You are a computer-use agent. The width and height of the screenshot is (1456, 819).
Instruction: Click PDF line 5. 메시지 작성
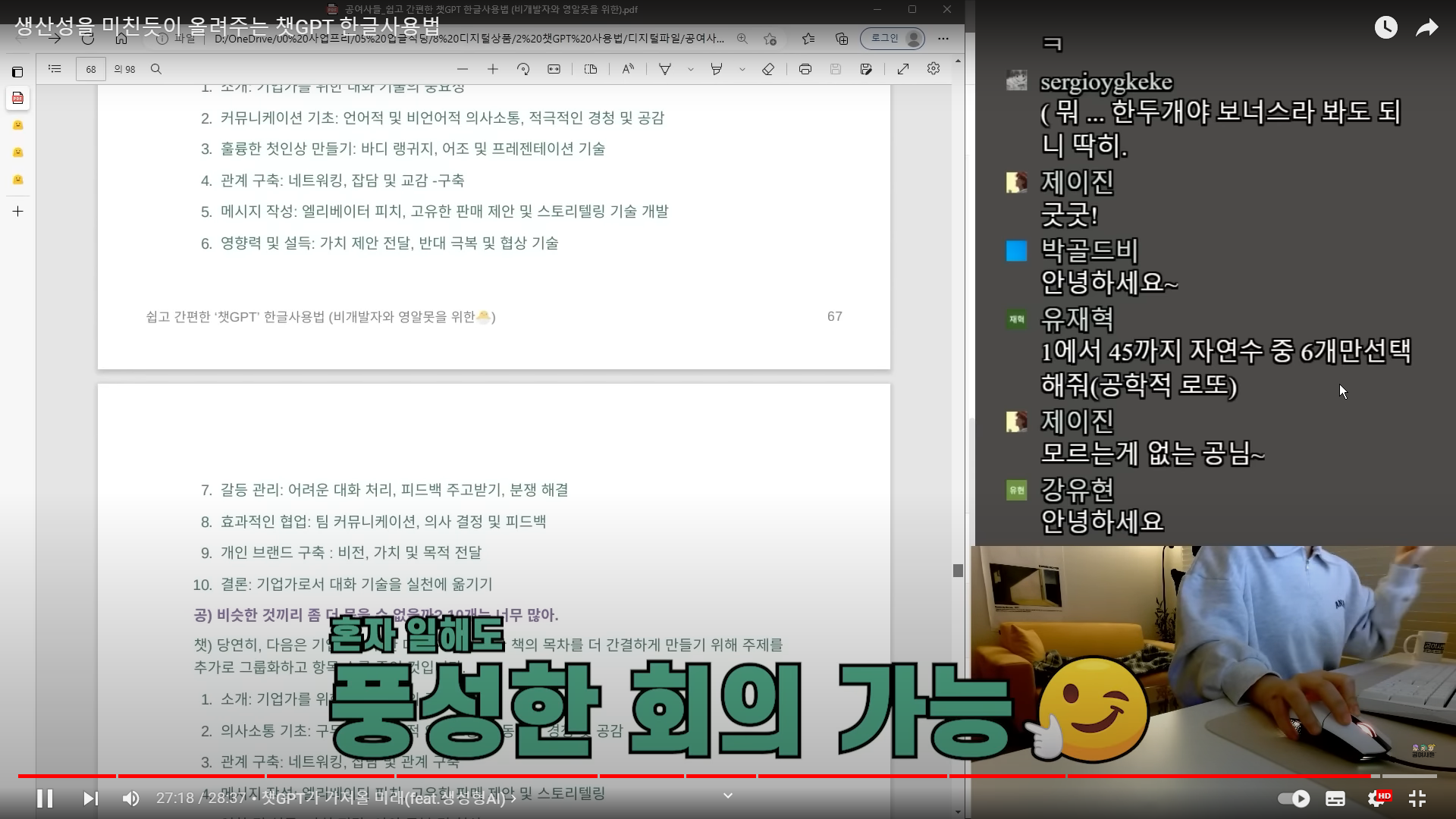pos(435,212)
